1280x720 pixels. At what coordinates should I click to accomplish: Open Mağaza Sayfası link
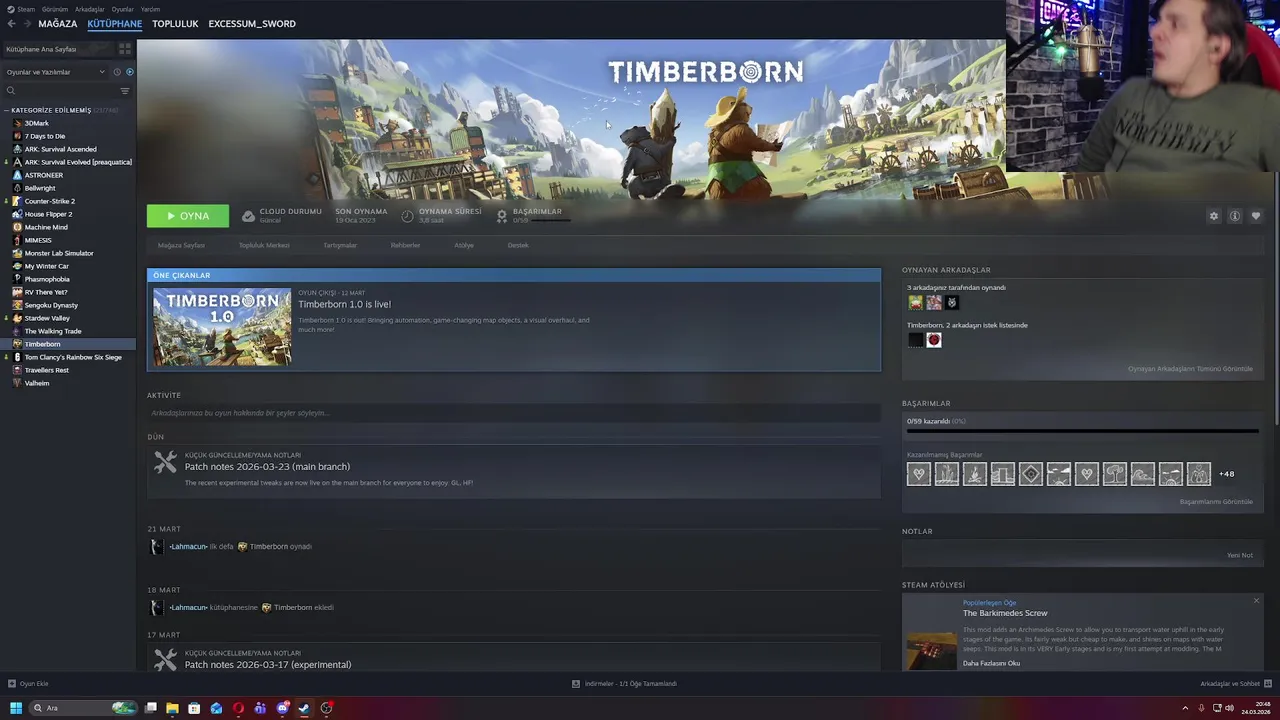pyautogui.click(x=181, y=245)
